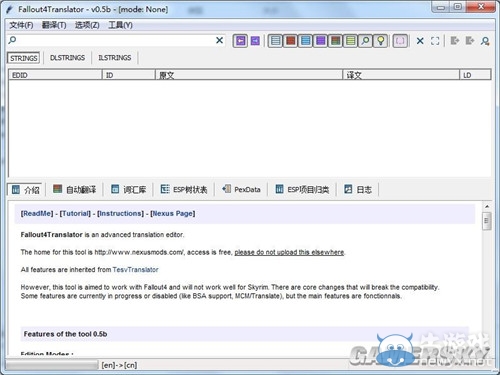Sort by the EDID column header
This screenshot has height=375, width=500.
[x=55, y=75]
